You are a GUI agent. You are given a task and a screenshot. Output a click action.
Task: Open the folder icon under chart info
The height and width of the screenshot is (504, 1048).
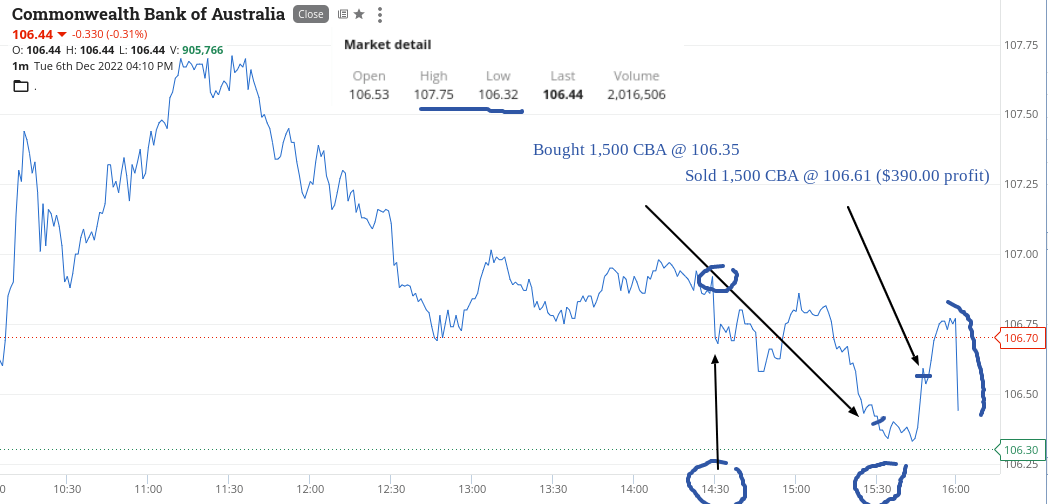[21, 86]
